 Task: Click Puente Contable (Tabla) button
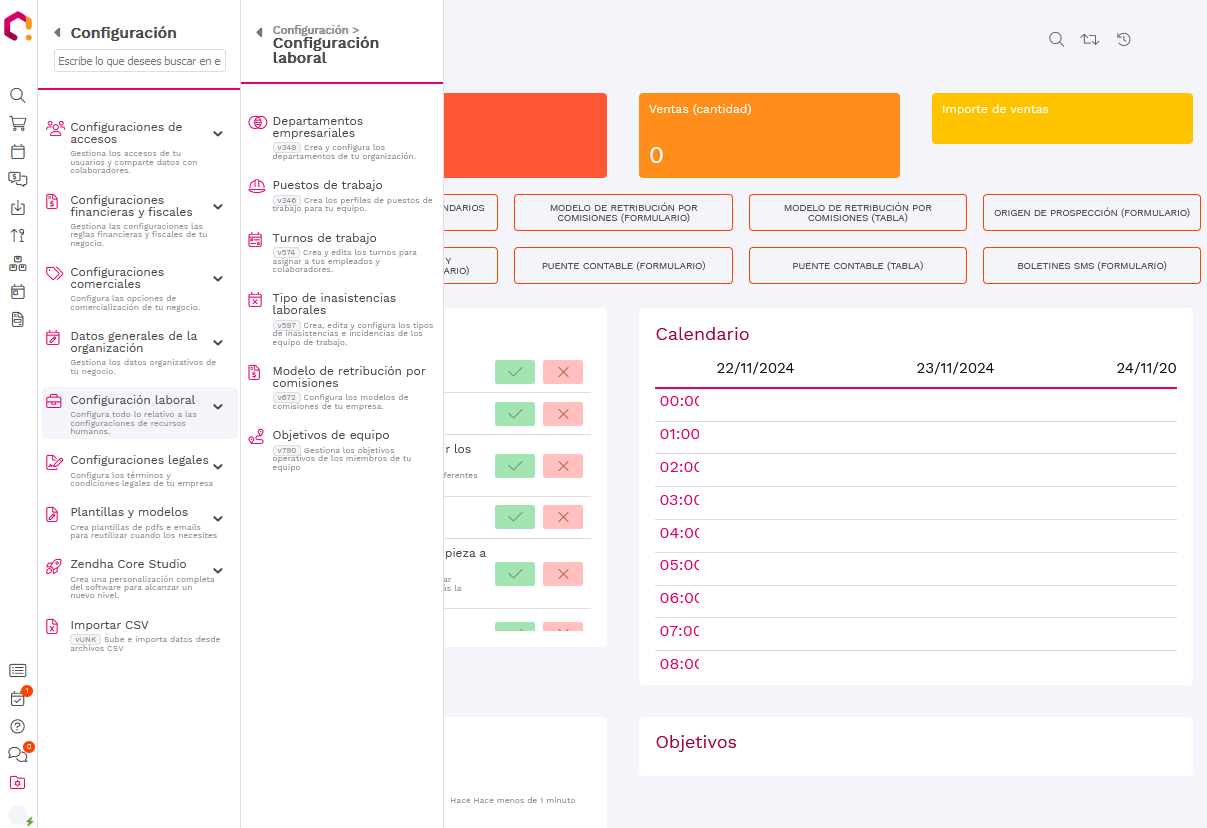[x=857, y=266]
